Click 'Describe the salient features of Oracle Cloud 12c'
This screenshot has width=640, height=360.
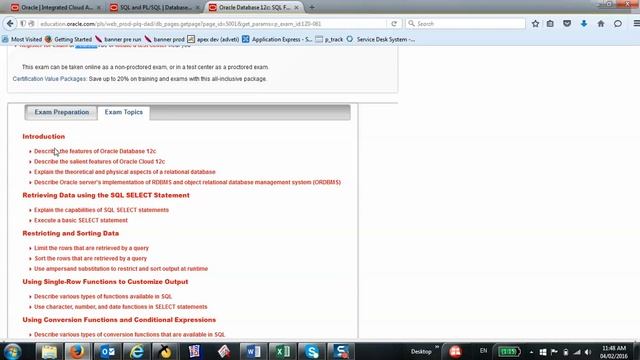(100, 162)
